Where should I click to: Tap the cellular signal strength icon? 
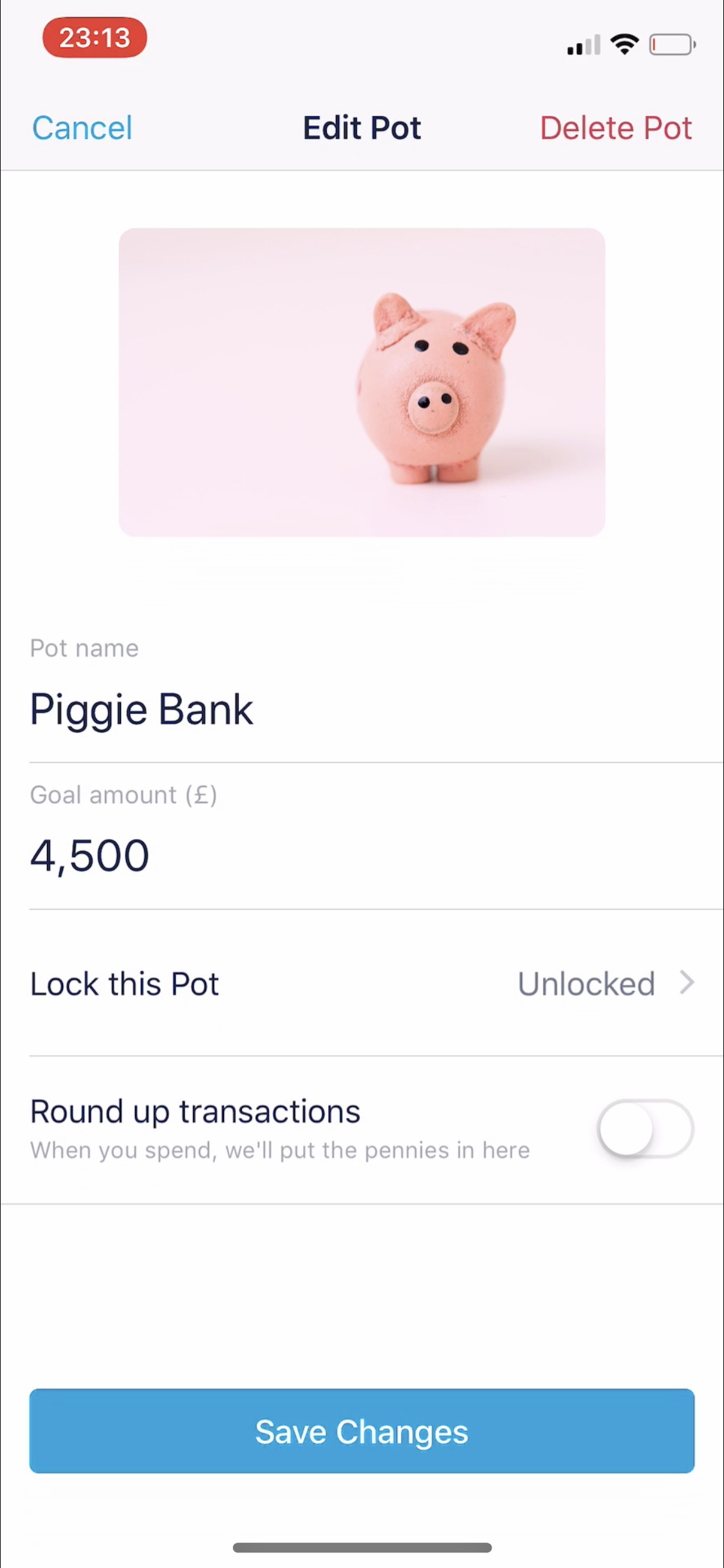click(x=583, y=45)
